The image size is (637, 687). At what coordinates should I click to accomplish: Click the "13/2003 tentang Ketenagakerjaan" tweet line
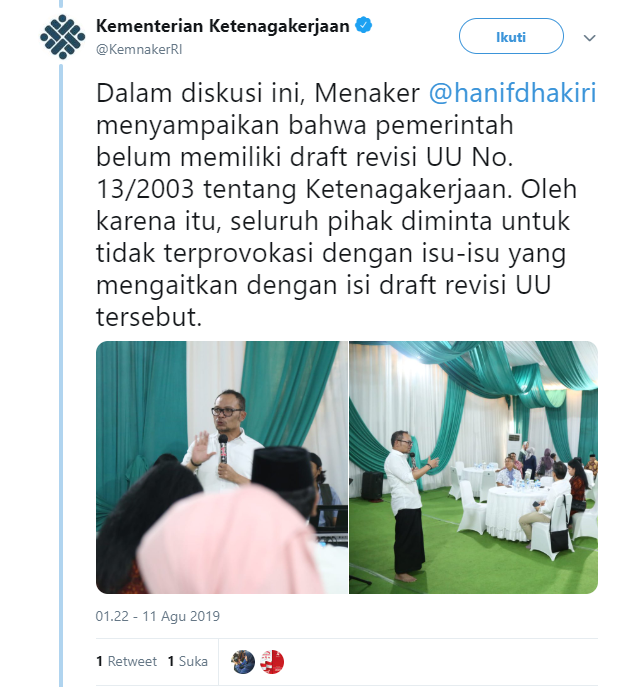tap(304, 189)
